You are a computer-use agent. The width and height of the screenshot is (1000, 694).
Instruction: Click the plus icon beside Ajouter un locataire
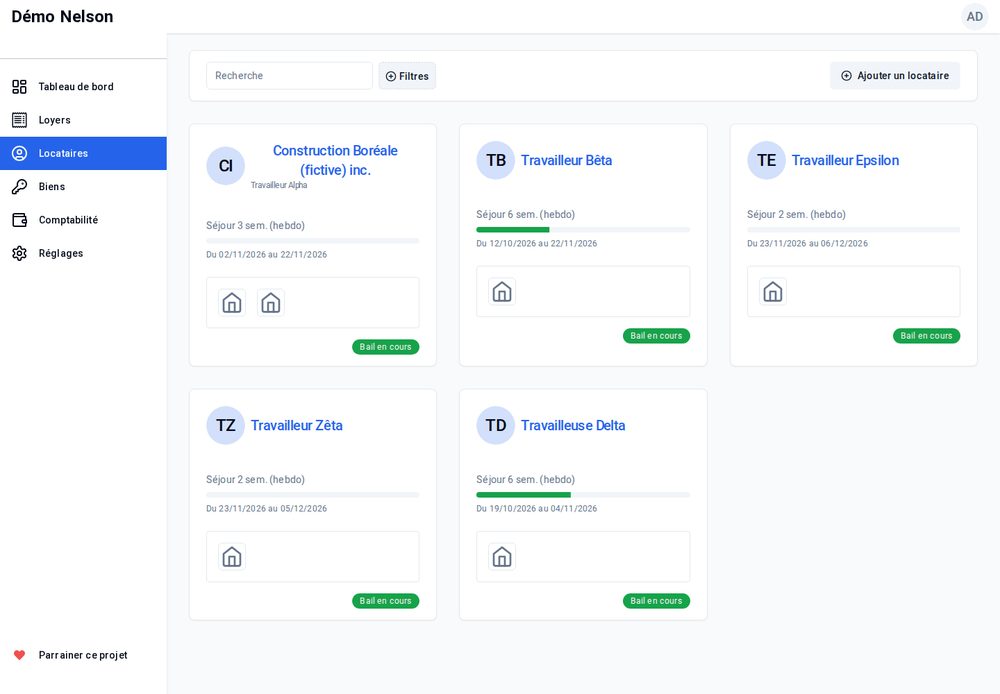[x=846, y=76]
